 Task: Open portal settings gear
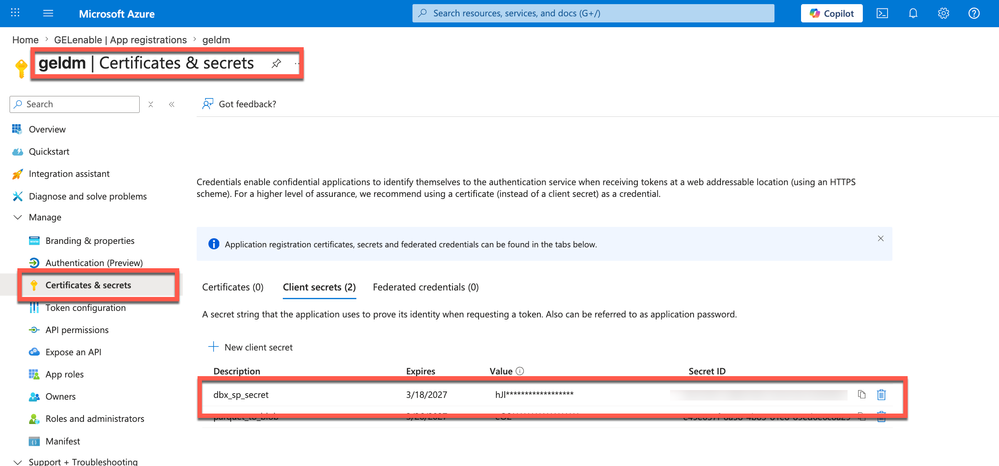pyautogui.click(x=944, y=13)
